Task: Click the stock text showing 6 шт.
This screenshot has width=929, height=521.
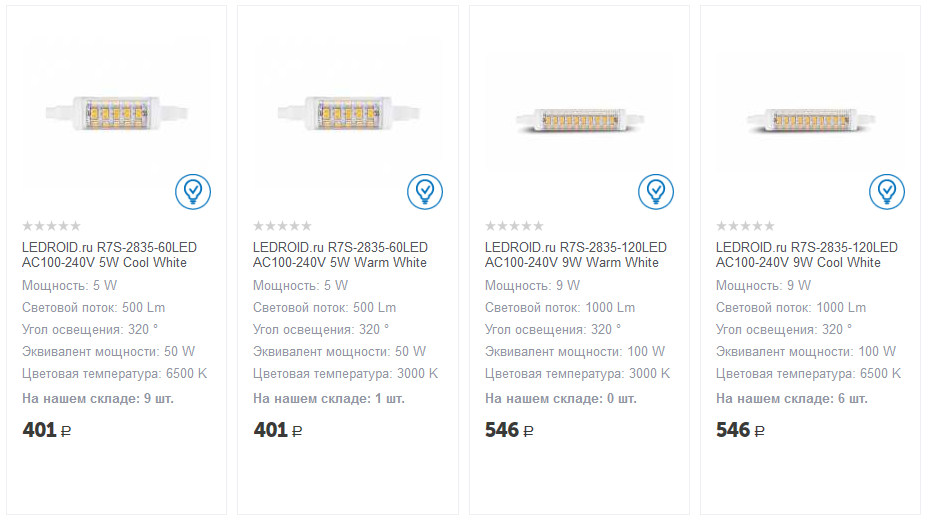Action: point(791,398)
